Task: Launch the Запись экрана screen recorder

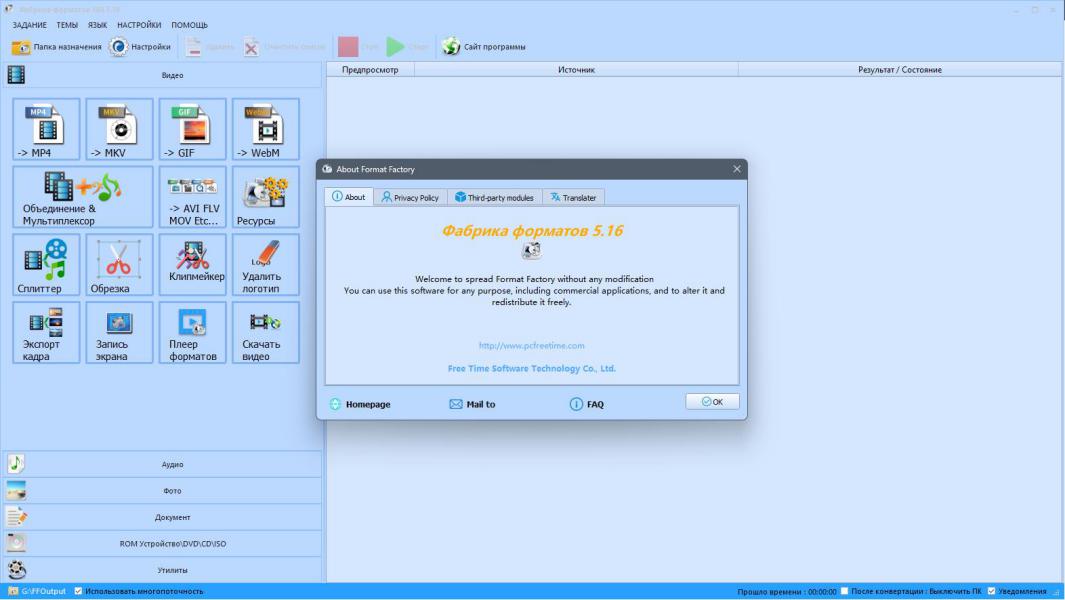Action: (x=120, y=333)
